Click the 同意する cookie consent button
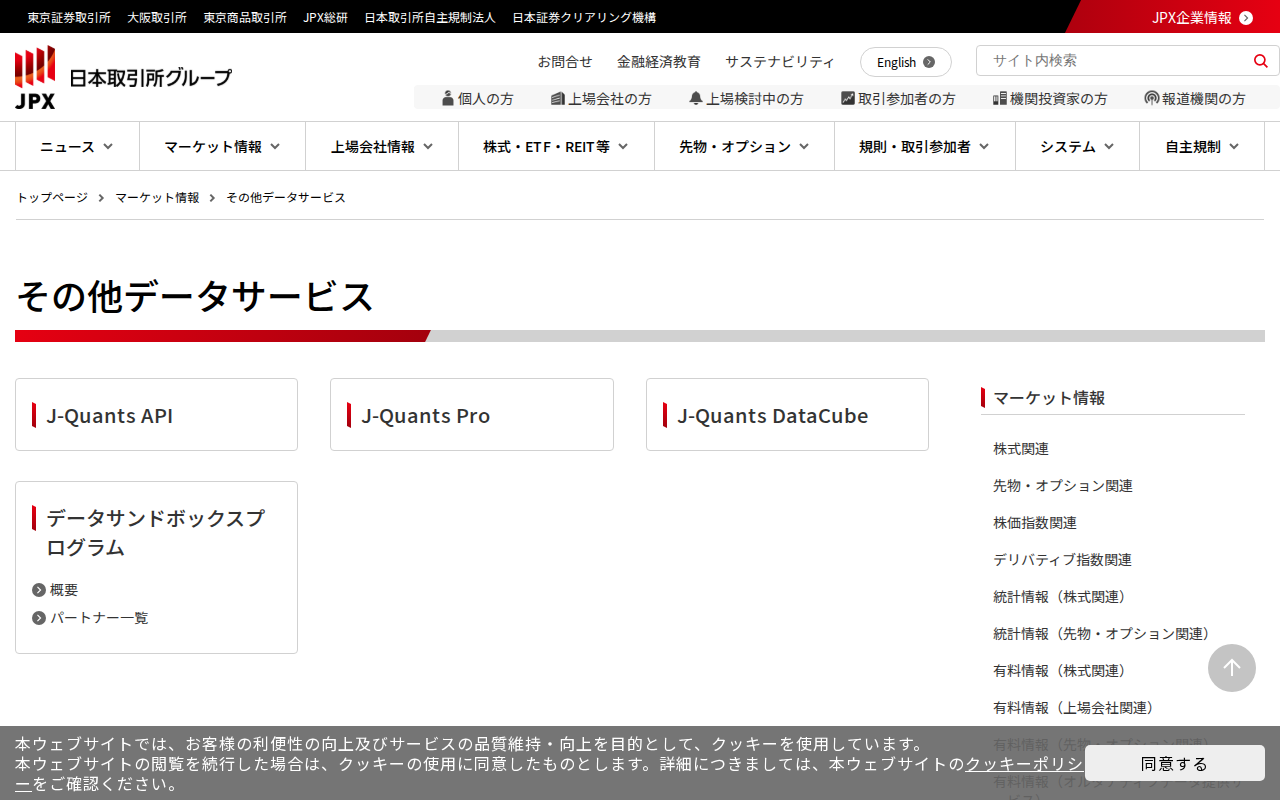The height and width of the screenshot is (800, 1280). click(1175, 763)
